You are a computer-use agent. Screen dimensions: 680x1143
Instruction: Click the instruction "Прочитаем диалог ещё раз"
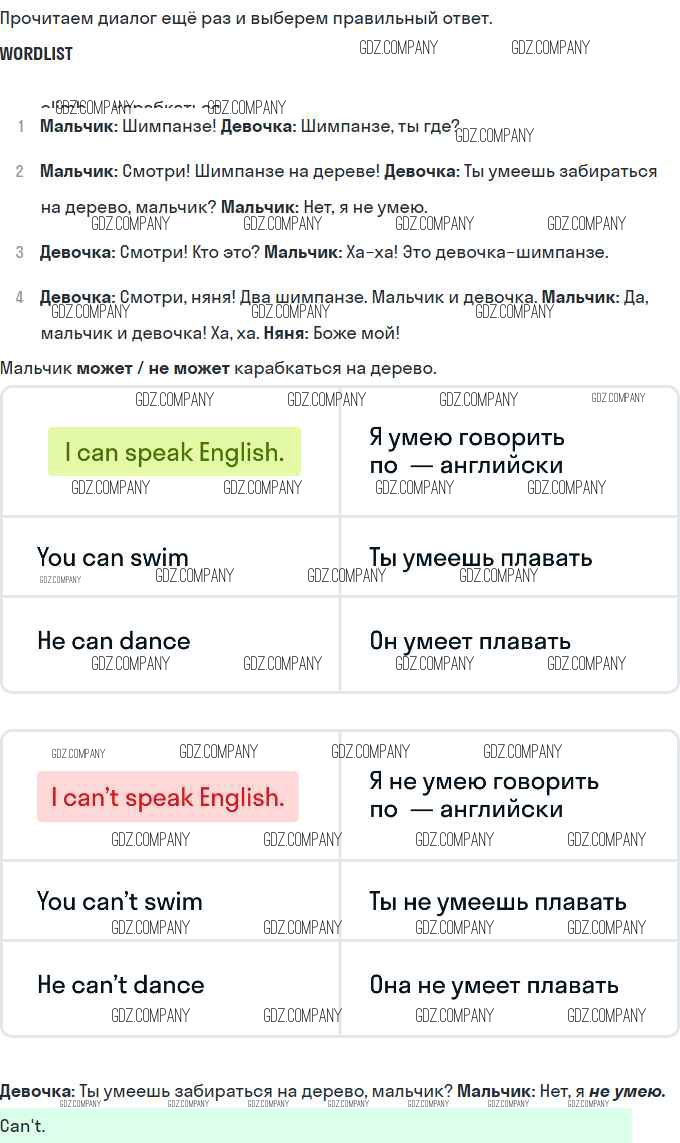coord(246,18)
